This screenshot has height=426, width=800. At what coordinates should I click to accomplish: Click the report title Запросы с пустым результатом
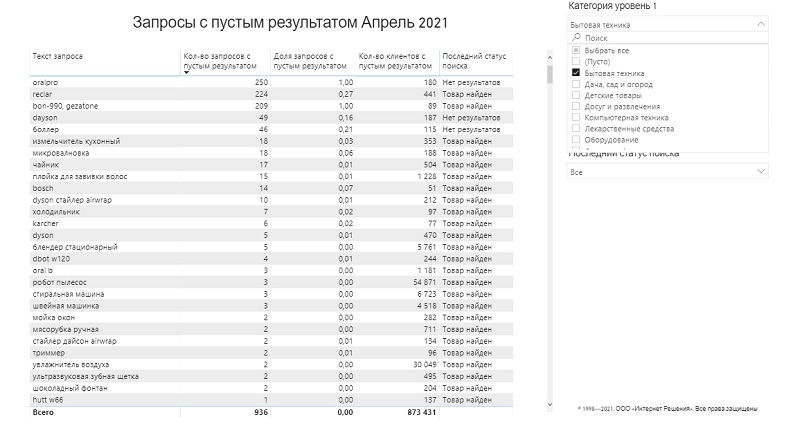click(290, 22)
